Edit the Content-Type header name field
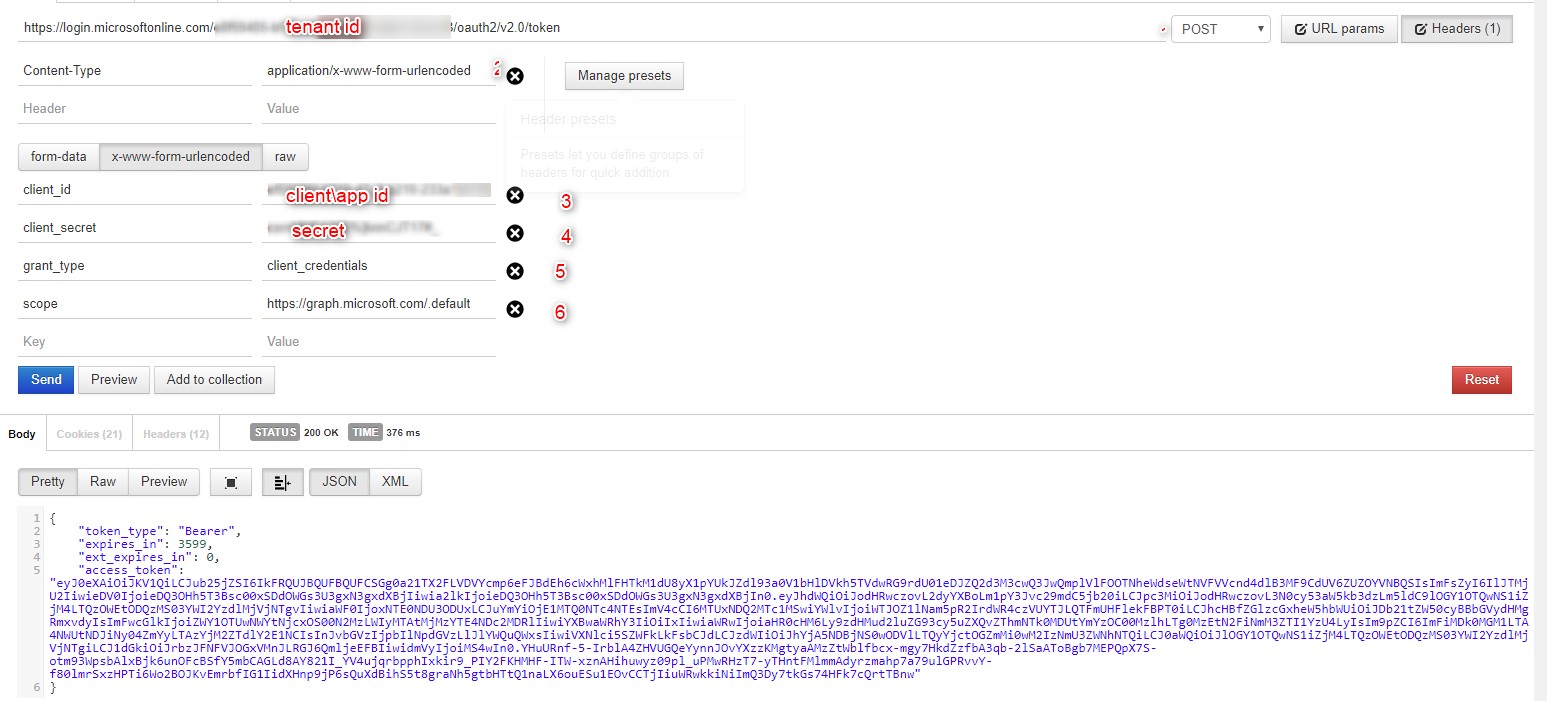 click(135, 71)
